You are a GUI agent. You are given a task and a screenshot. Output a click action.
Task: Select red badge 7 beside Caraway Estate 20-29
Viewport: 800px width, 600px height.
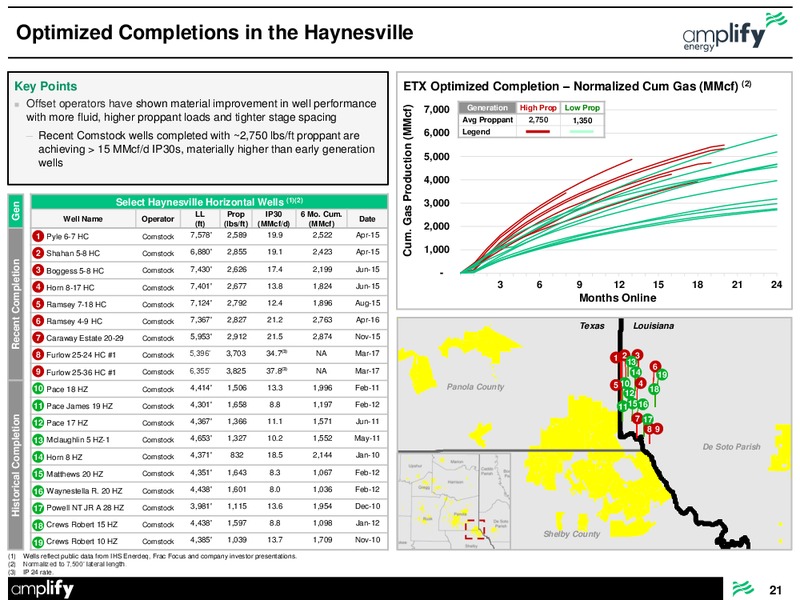point(38,338)
